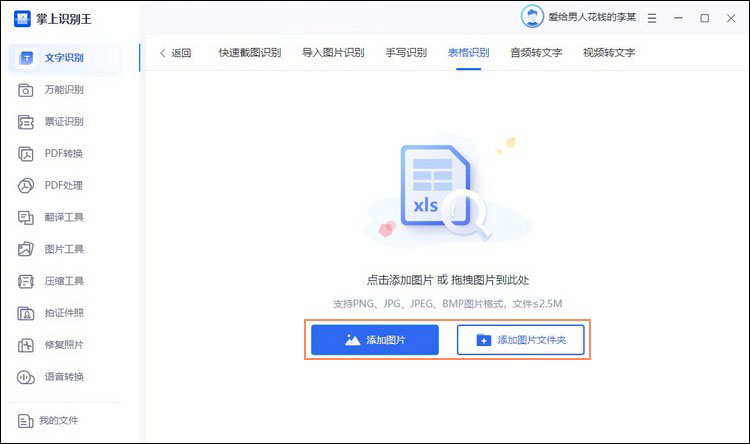Screen dimensions: 750x444
Task: Select PDF转换 label in sidebar
Action: 64,154
